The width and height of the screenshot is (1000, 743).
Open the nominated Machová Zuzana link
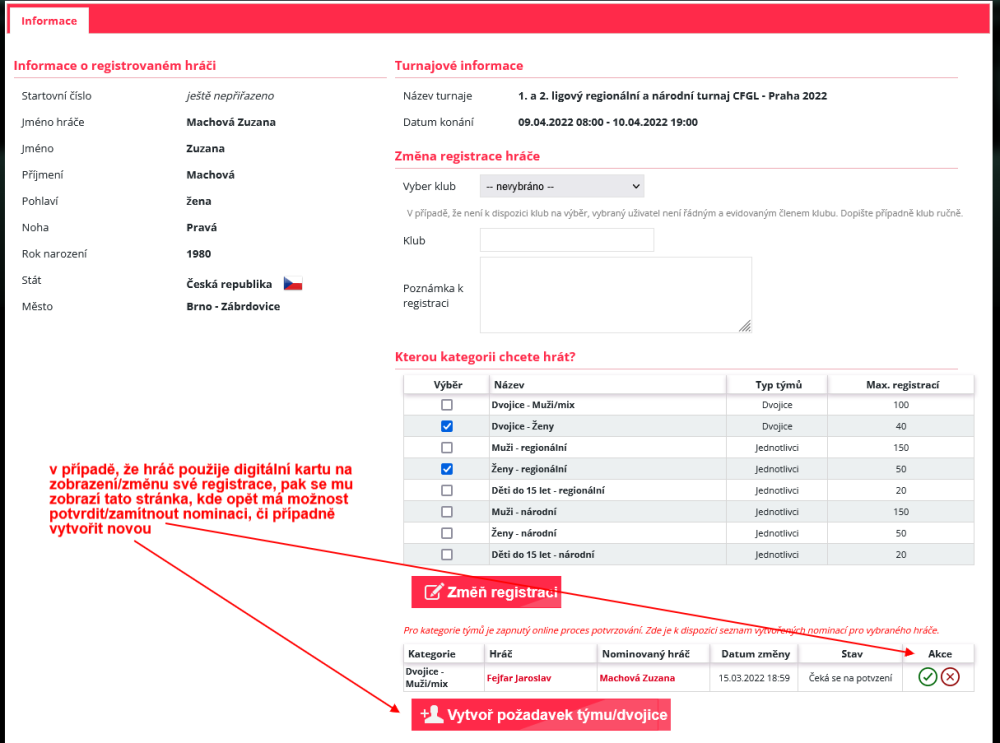(636, 678)
